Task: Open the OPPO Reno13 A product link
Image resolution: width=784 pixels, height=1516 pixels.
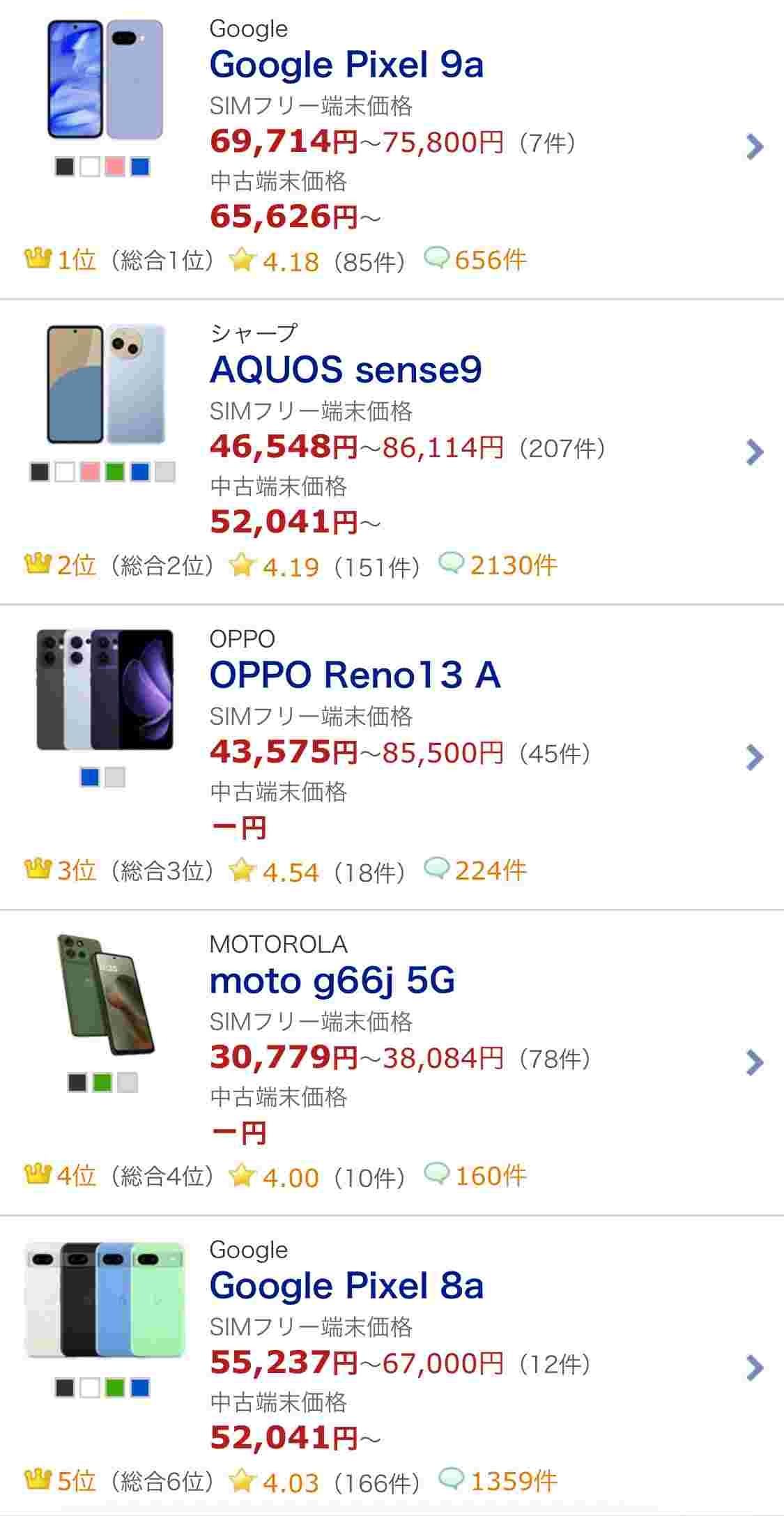Action: coord(355,675)
